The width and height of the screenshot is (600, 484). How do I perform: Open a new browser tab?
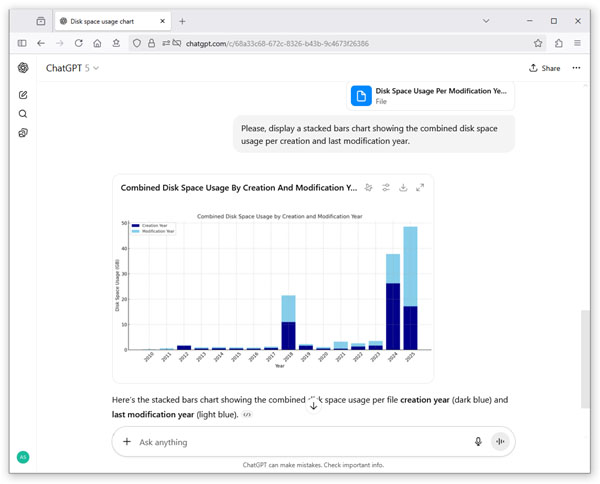click(182, 21)
